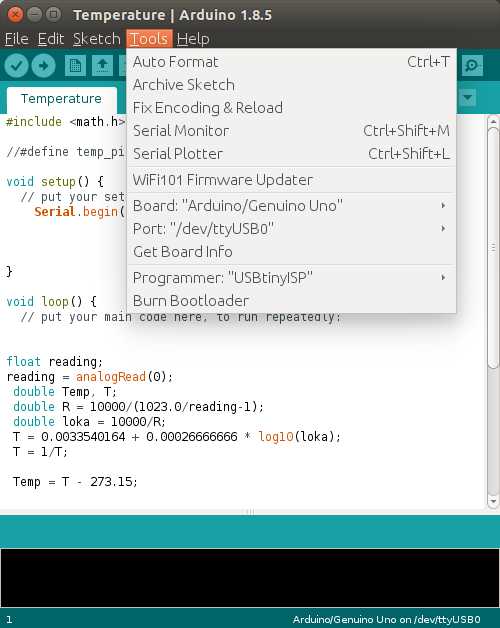Click status bar 'Arduino/Genuino Uno on /dev/ttyUSB0'
Screen dimensions: 500x628
pos(386,620)
